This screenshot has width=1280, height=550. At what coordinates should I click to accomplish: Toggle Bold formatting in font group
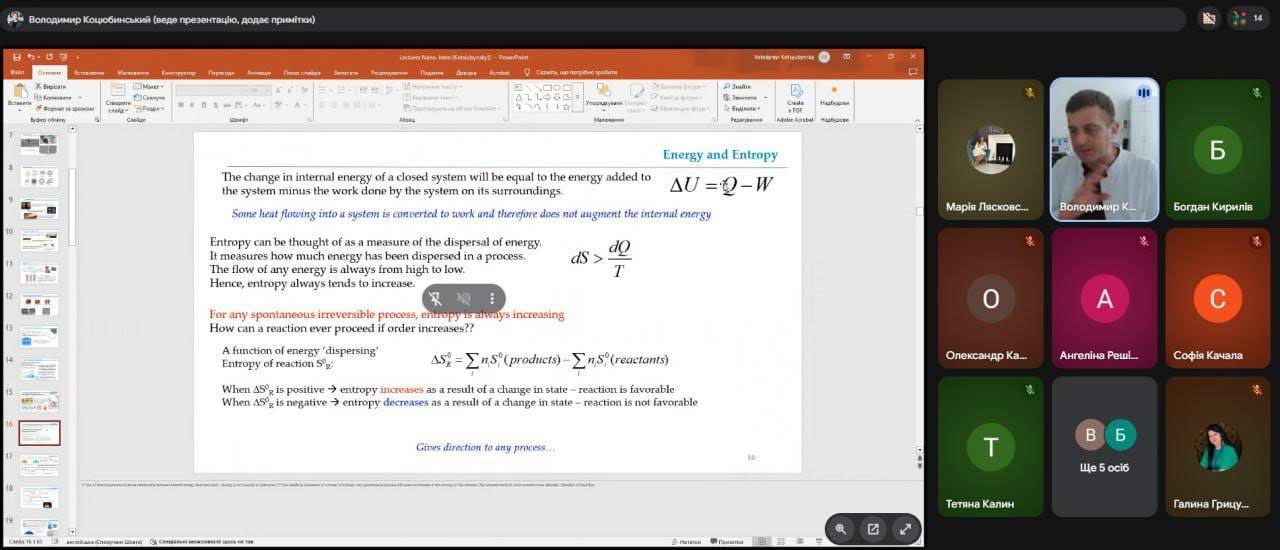pyautogui.click(x=181, y=105)
